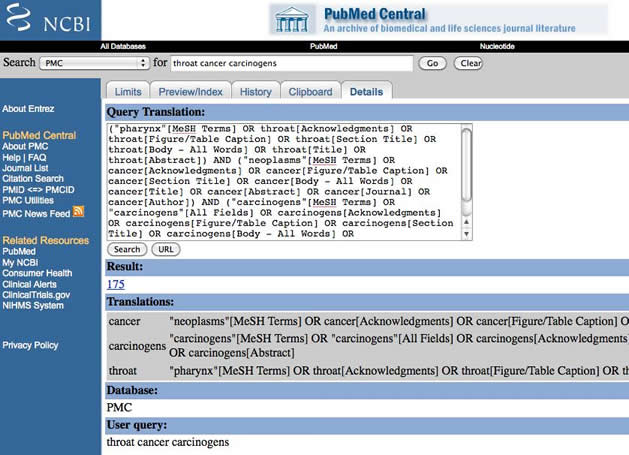Open the Preview/Index tab
The width and height of the screenshot is (629, 455).
(x=191, y=91)
